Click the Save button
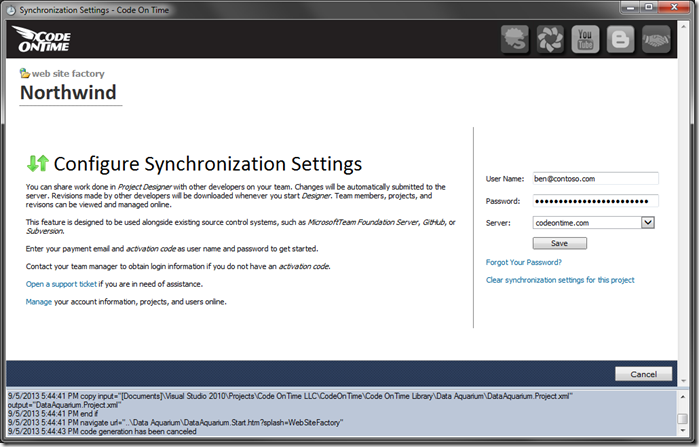This screenshot has width=699, height=447. 559,243
